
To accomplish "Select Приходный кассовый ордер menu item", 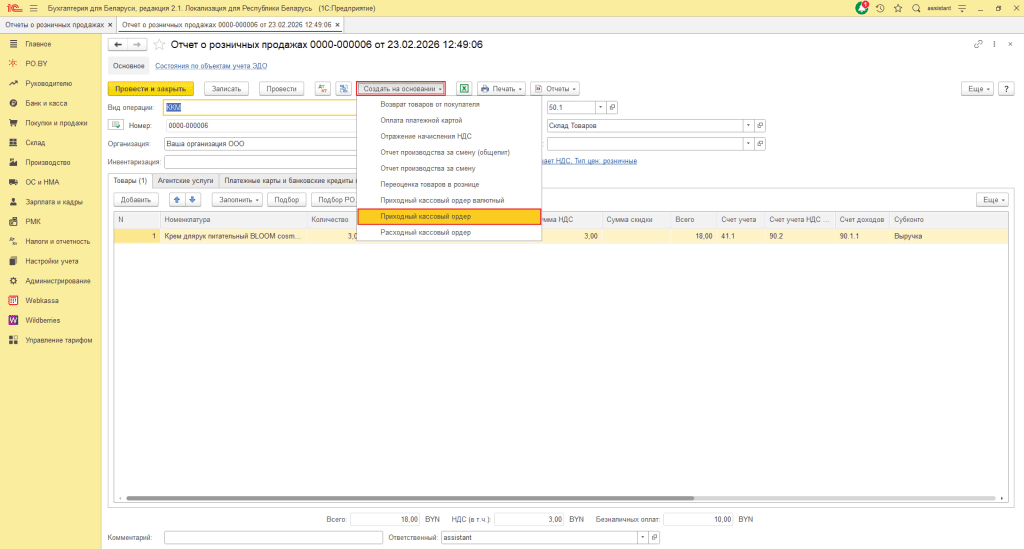I will pos(425,216).
